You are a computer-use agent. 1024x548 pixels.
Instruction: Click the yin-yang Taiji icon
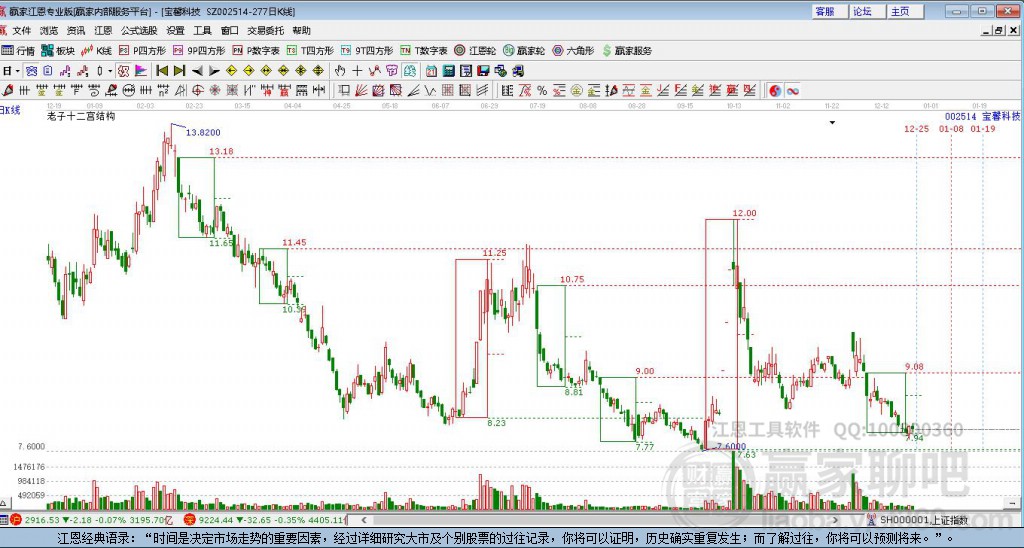[774, 91]
